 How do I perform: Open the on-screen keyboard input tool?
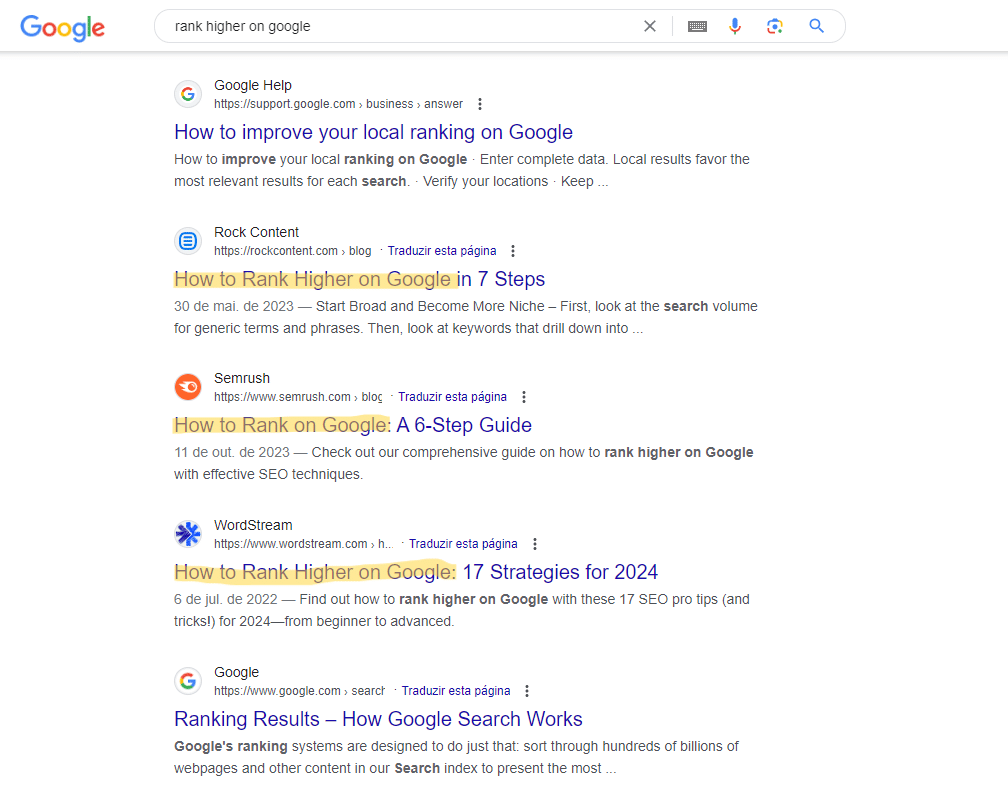697,26
